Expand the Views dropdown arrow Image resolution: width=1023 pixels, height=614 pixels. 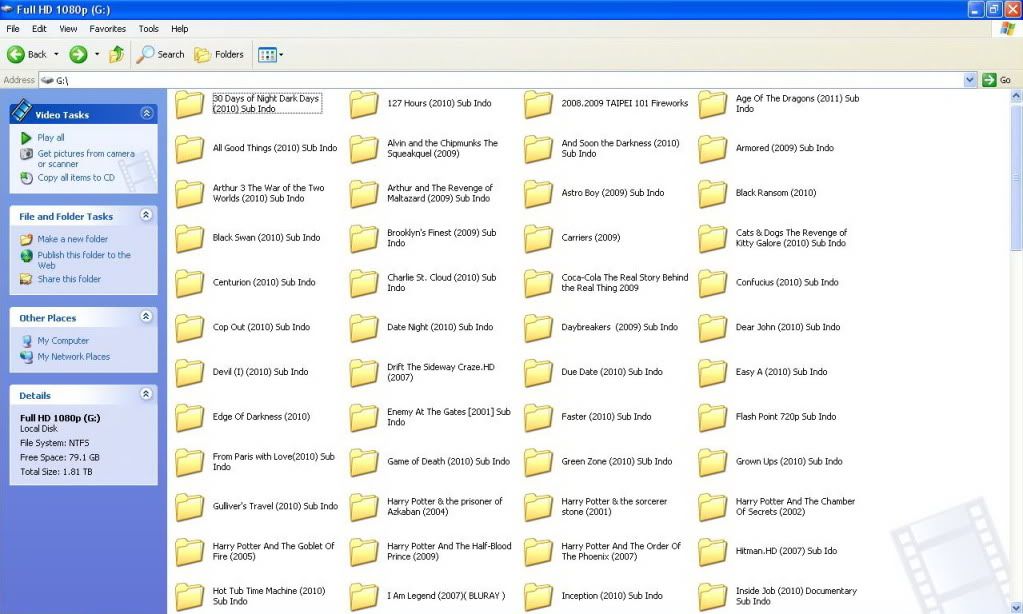(x=281, y=55)
